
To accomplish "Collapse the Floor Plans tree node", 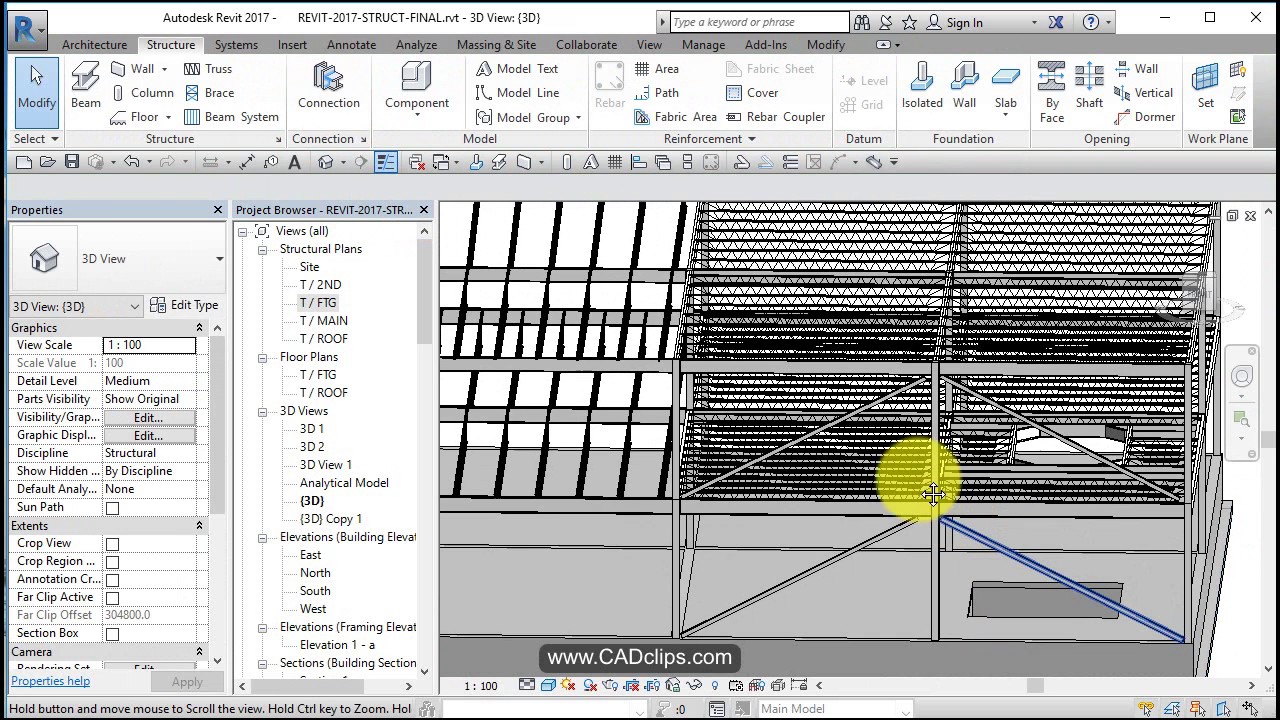I will (x=262, y=358).
